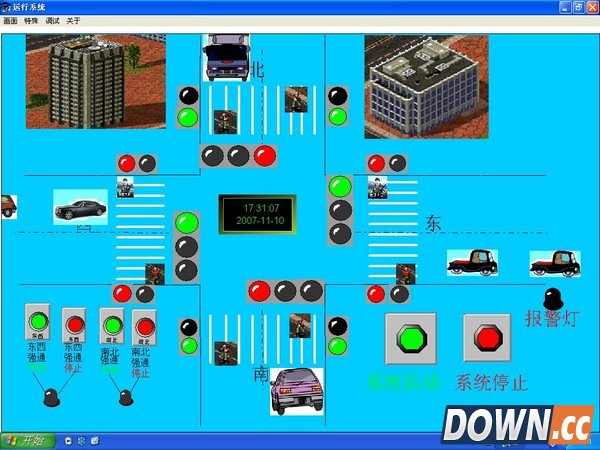Image resolution: width=600 pixels, height=450 pixels.
Task: Click the rightmost vintage car on east road
Action: pyautogui.click(x=555, y=264)
